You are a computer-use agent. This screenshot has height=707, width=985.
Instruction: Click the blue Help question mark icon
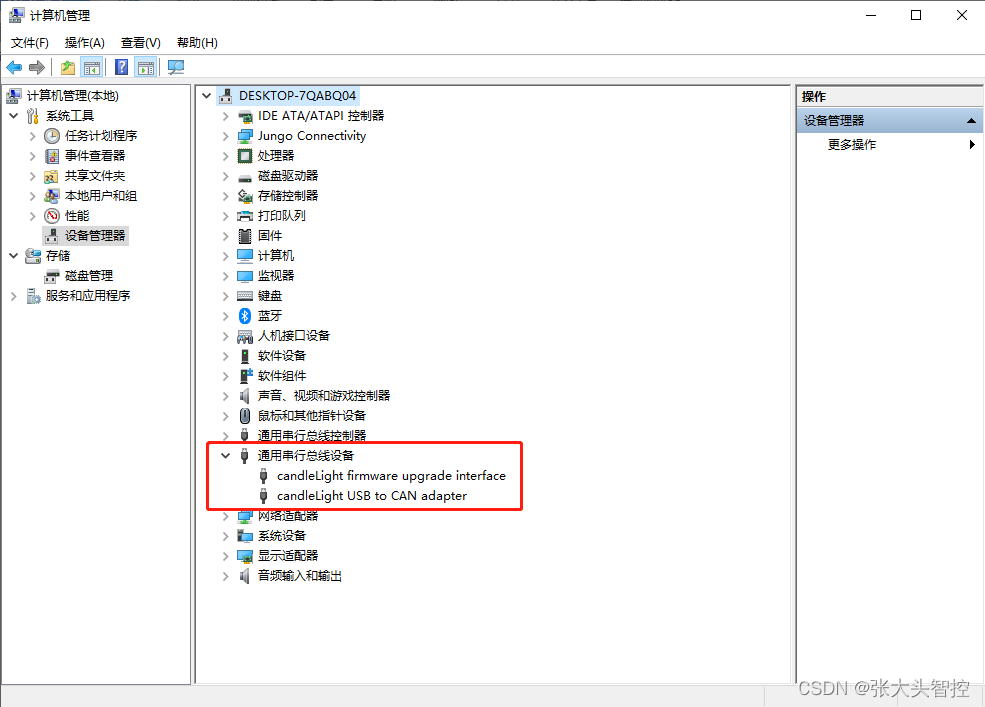pyautogui.click(x=122, y=67)
